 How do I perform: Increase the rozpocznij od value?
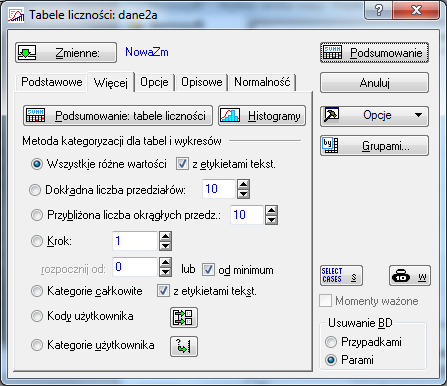click(166, 262)
